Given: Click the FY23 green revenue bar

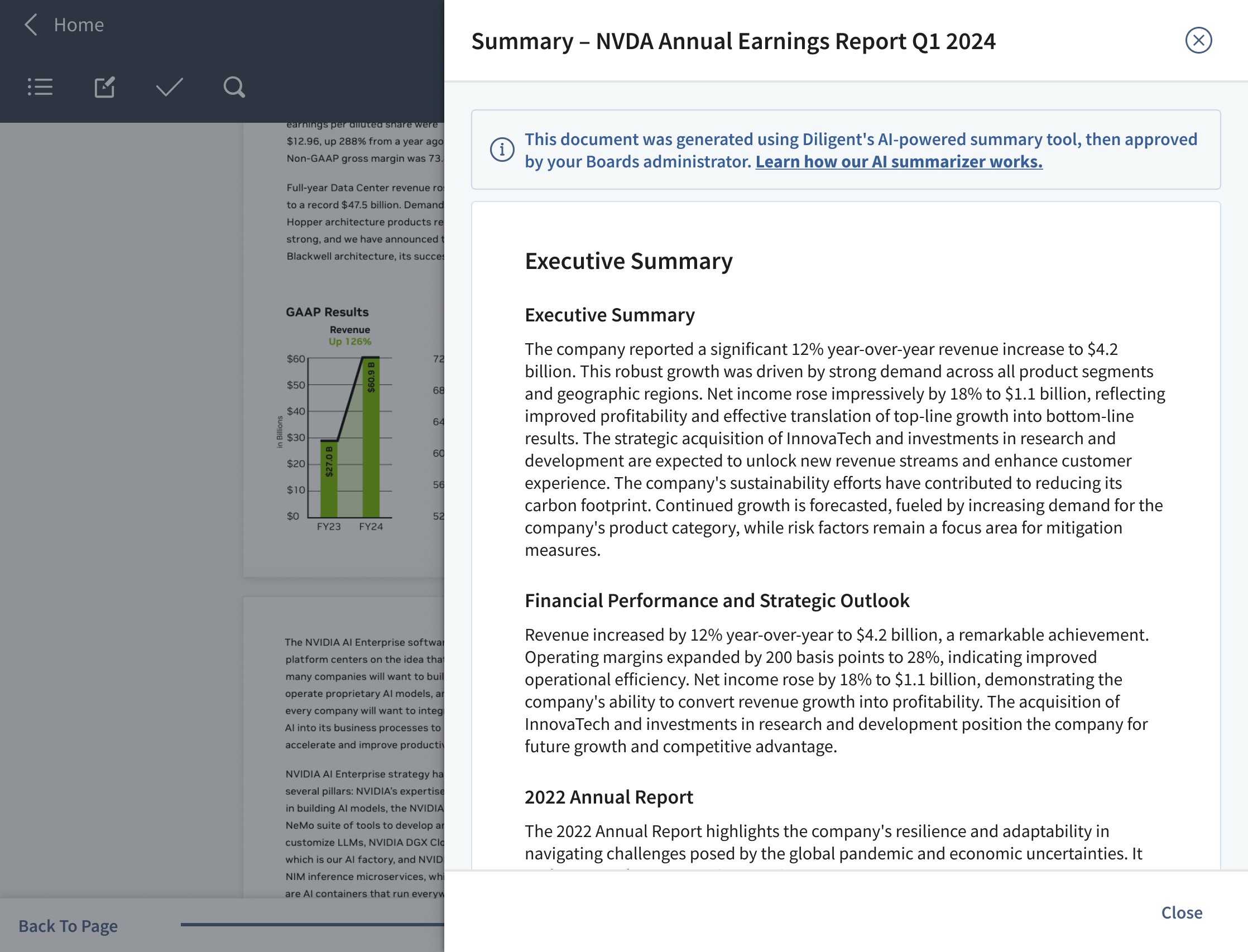Looking at the screenshot, I should [x=329, y=482].
